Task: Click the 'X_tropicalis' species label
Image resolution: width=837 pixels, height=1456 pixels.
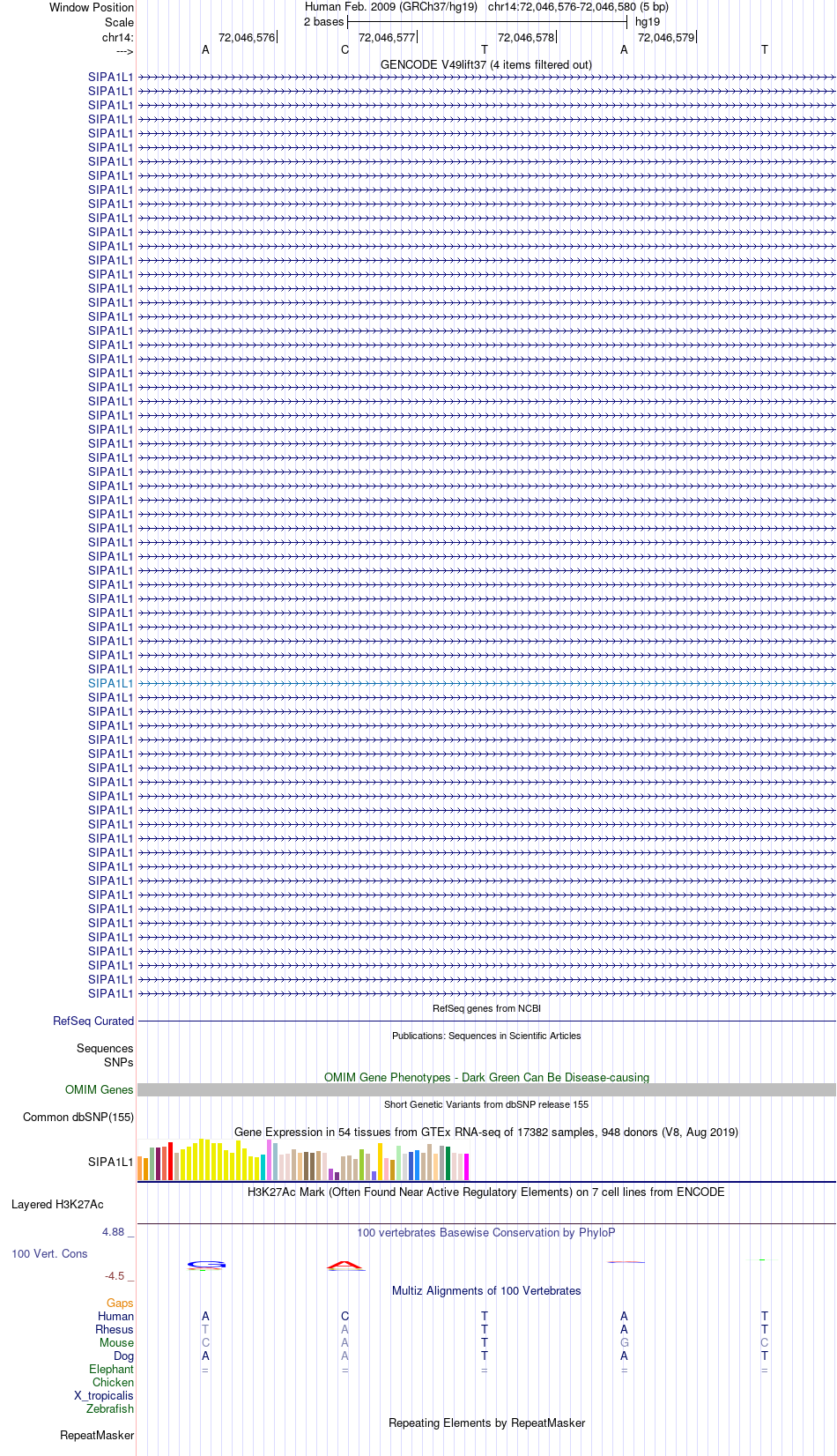Action: coord(104,1395)
